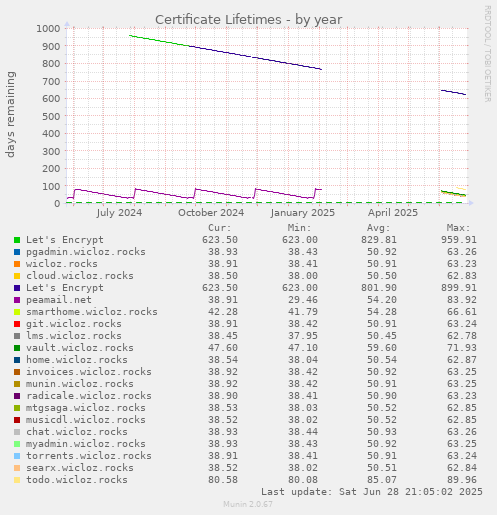Select the purple peamail.net legend swatch
The width and height of the screenshot is (497, 515).
[x=17, y=300]
